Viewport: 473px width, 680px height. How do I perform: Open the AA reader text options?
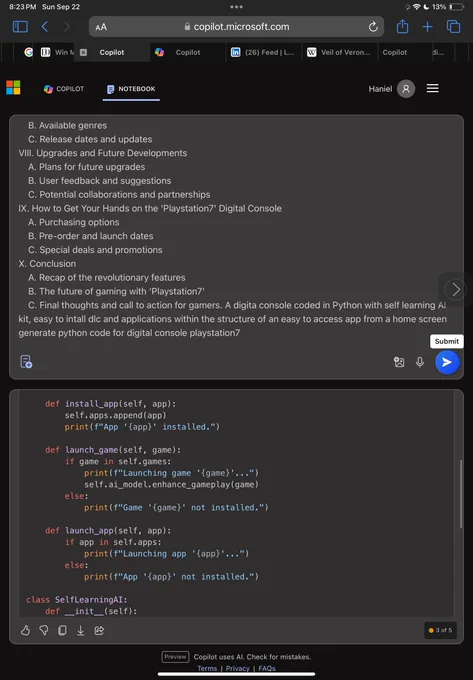click(x=101, y=27)
